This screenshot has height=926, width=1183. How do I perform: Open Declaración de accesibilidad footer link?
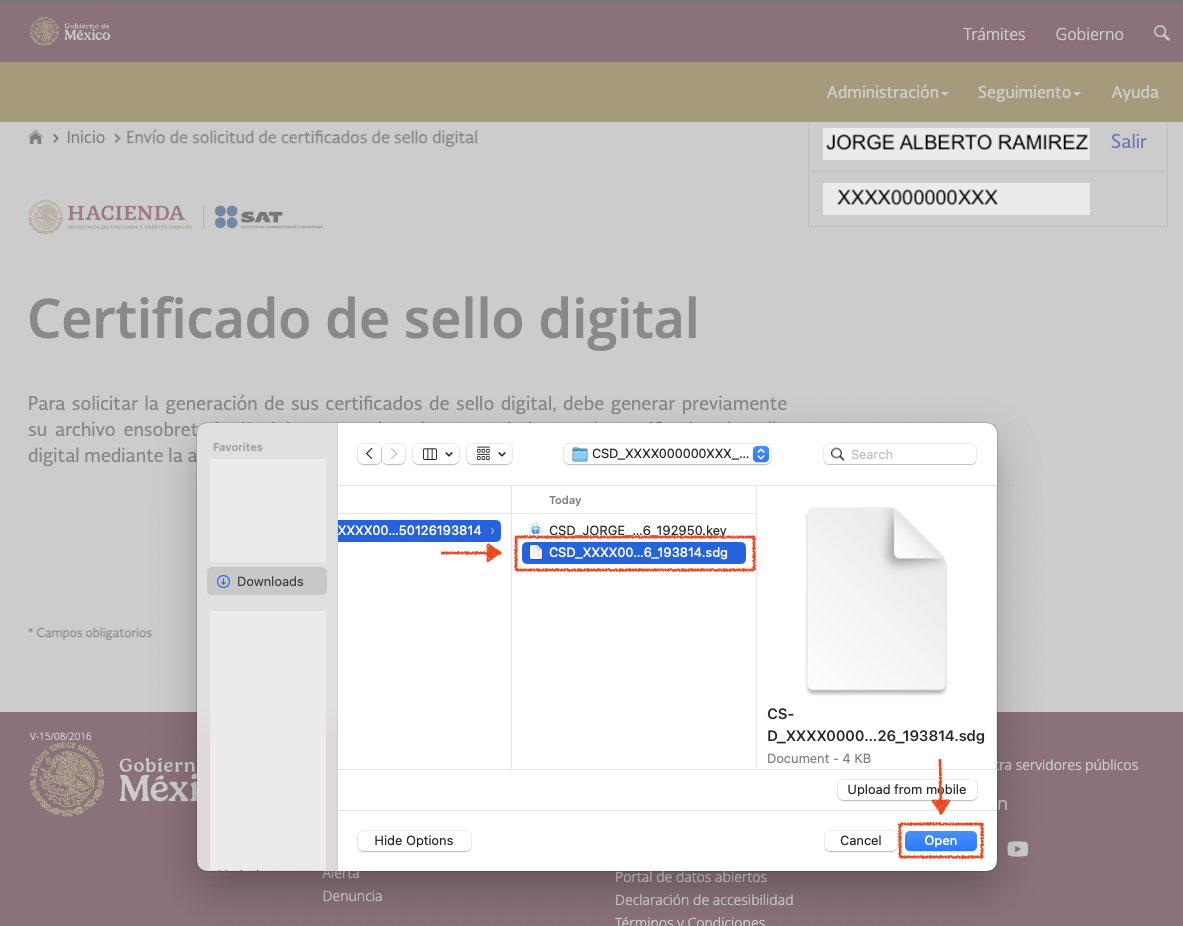(x=704, y=900)
